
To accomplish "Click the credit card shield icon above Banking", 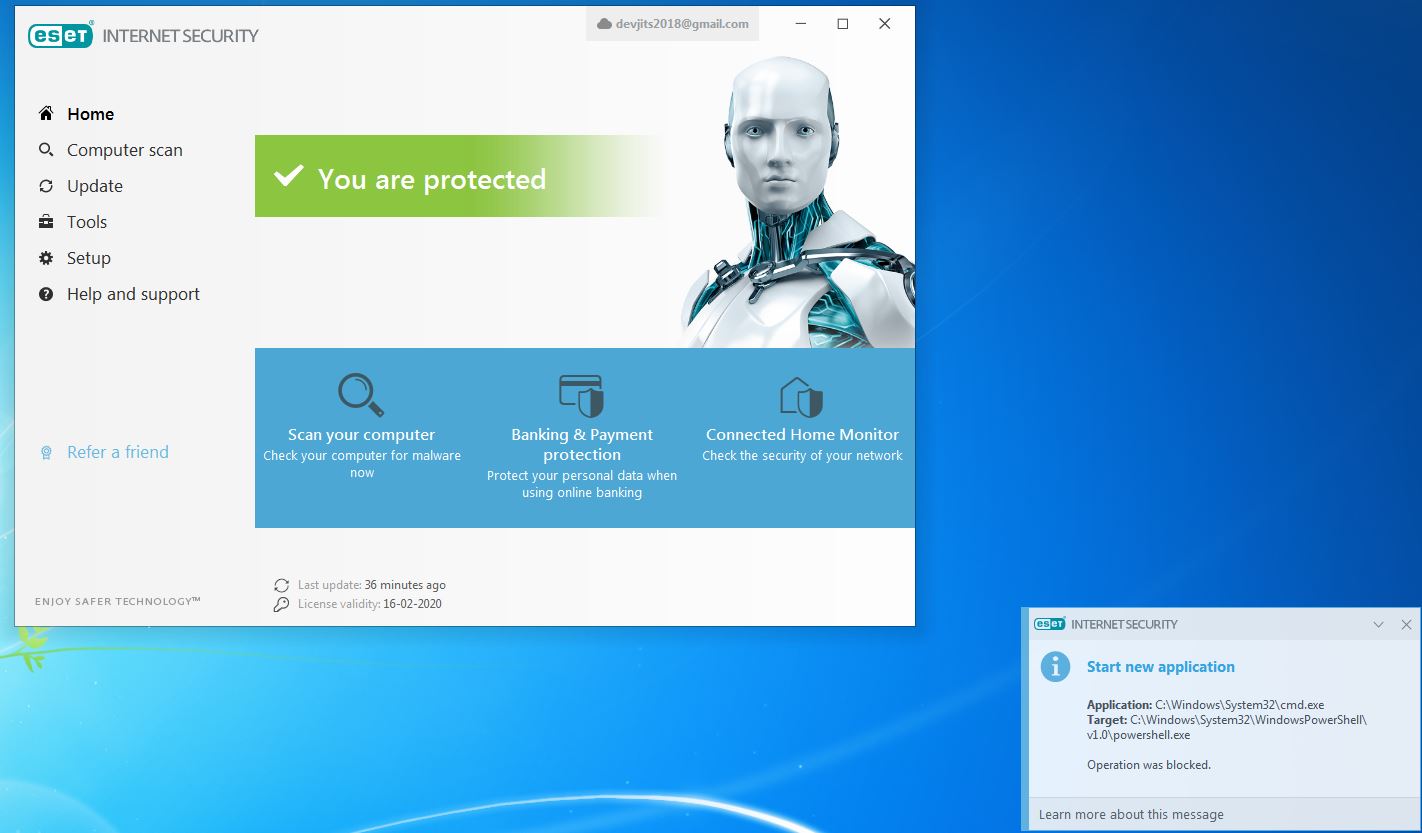I will coord(582,396).
